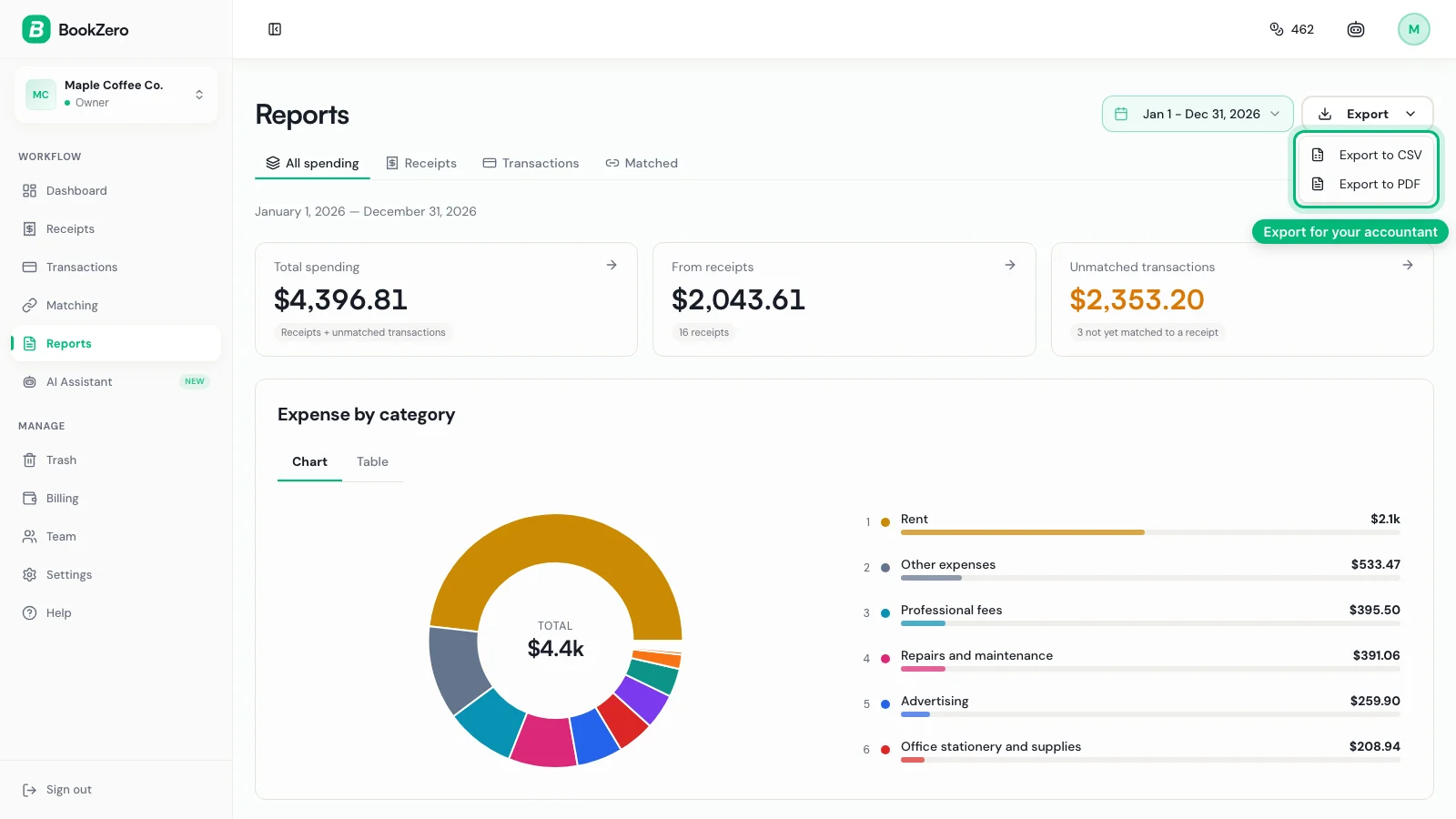Open Transactions in the sidebar

(116, 268)
